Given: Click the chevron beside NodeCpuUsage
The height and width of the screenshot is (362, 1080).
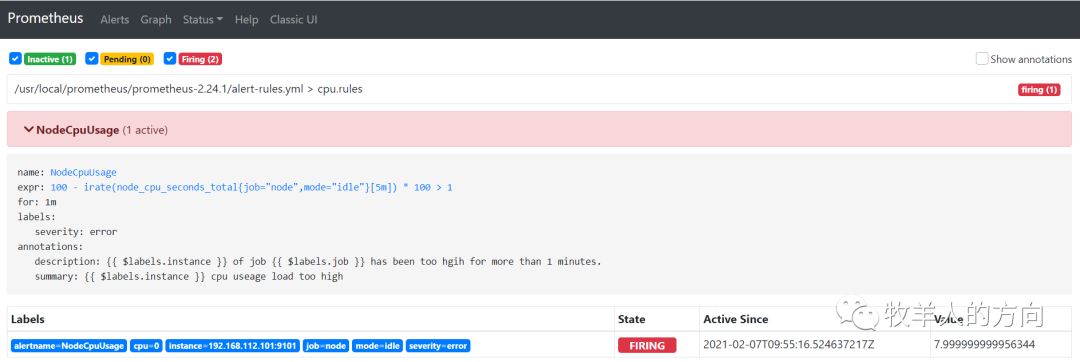Looking at the screenshot, I should click(29, 129).
